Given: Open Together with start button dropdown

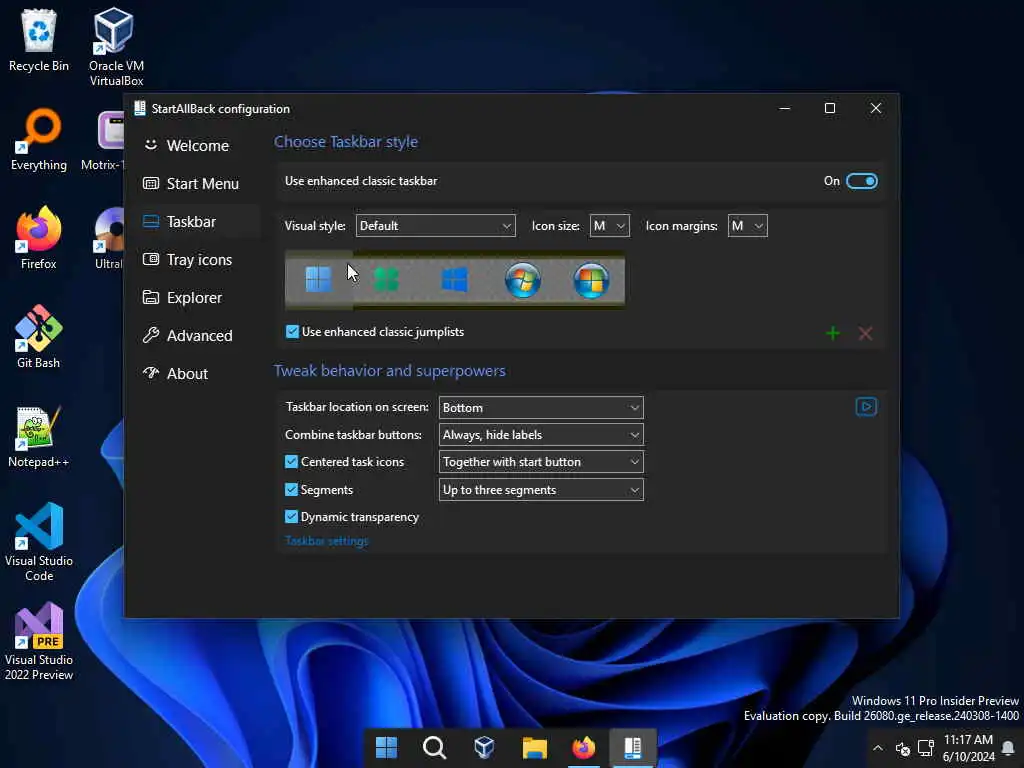Looking at the screenshot, I should [541, 462].
